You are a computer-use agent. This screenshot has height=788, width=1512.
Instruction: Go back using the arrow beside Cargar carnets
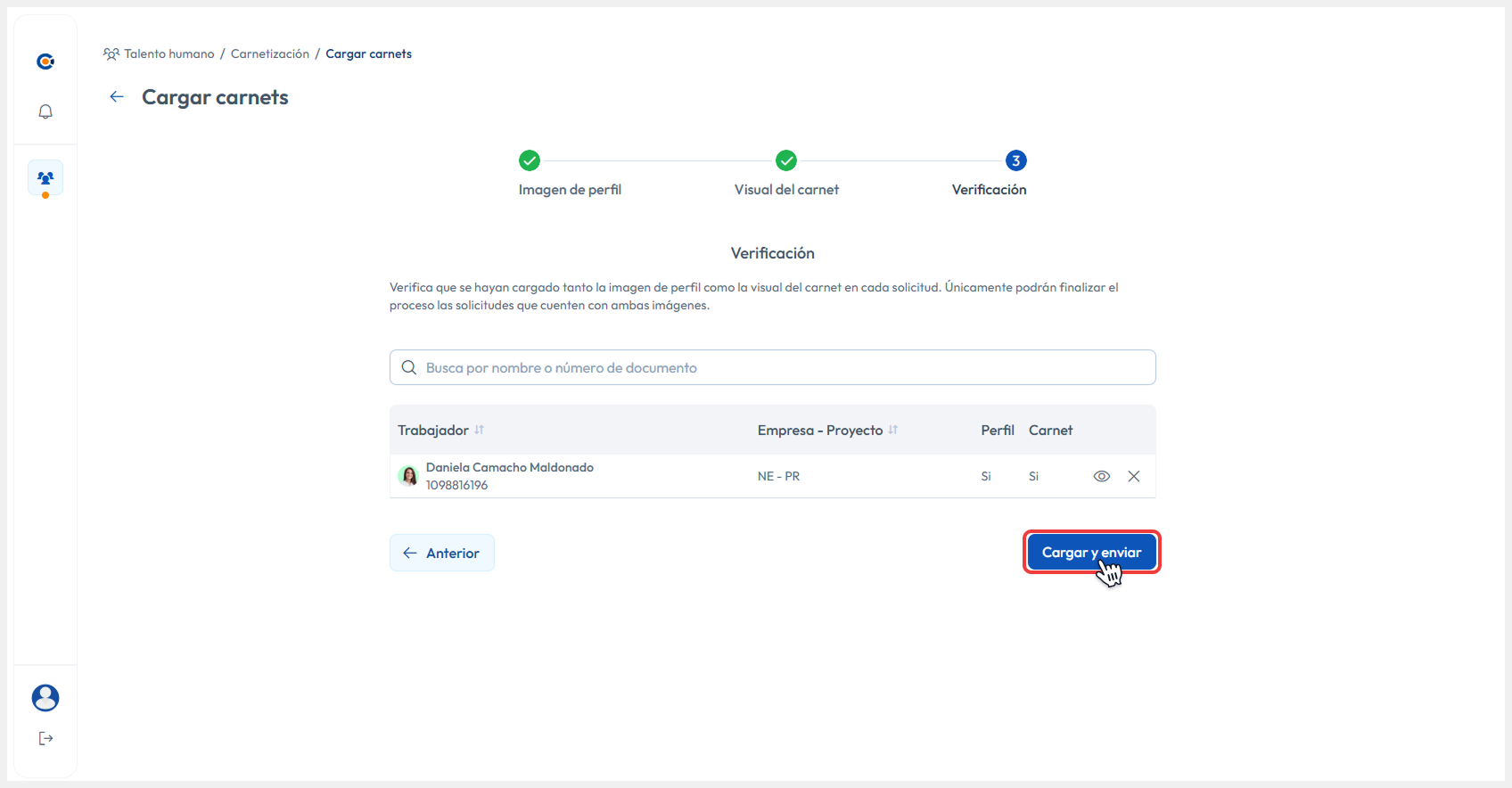[x=117, y=97]
